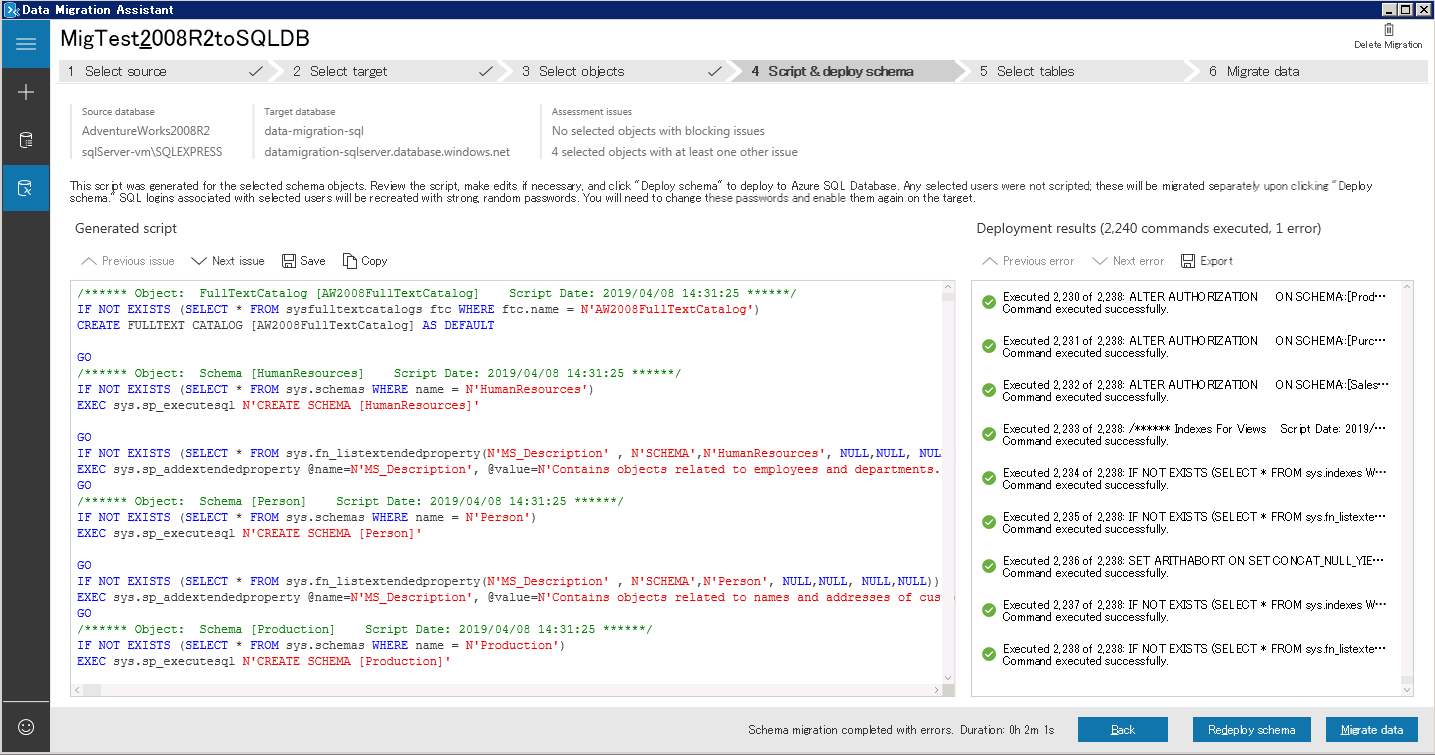Click the Schema [Person] object comment line

pos(350,501)
